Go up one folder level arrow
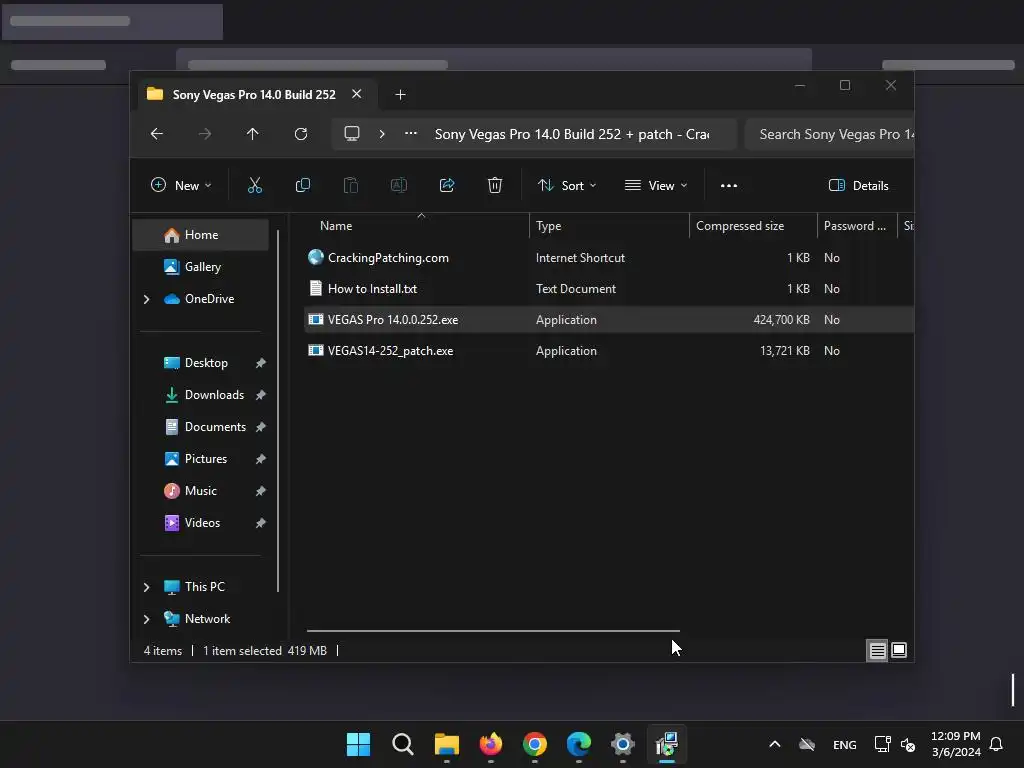This screenshot has width=1024, height=768. tap(253, 134)
